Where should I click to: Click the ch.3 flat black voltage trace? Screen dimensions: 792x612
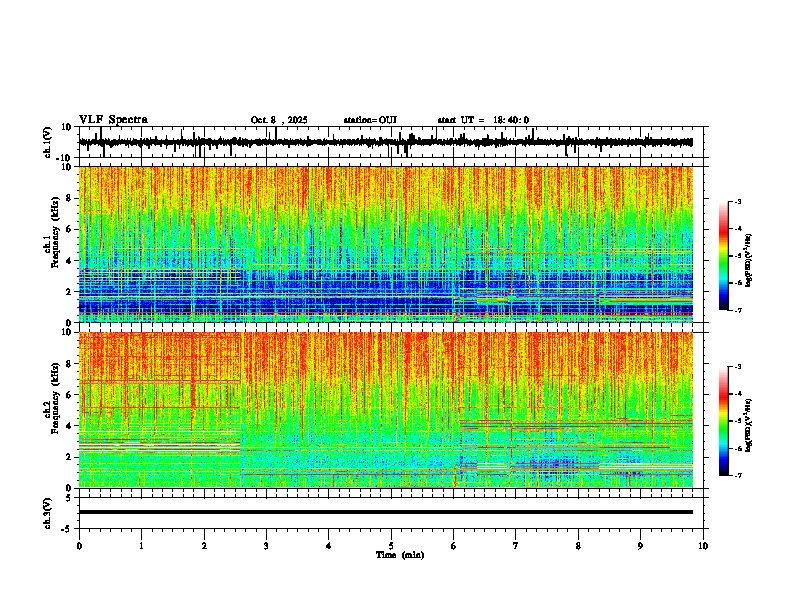(x=386, y=512)
